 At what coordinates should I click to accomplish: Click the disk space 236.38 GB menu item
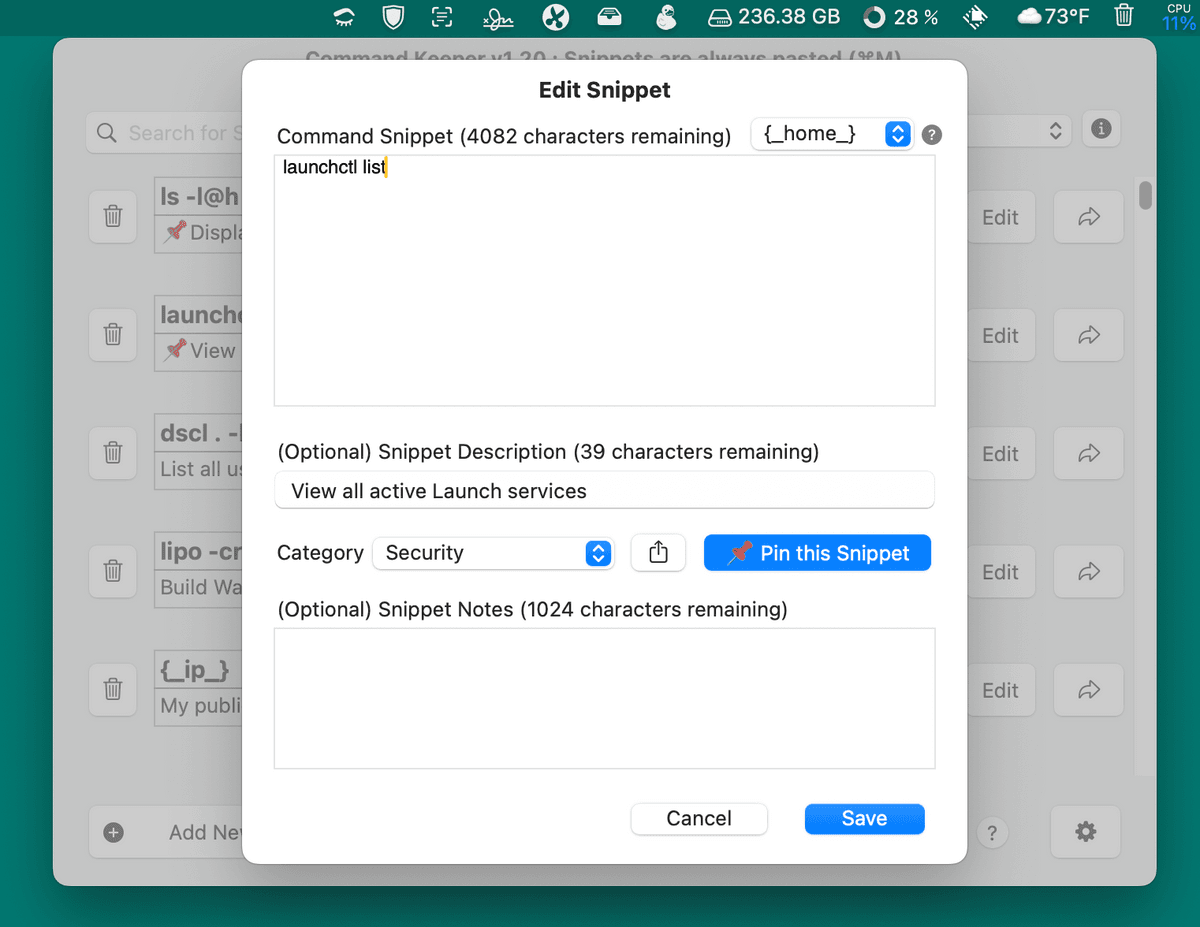click(x=773, y=16)
